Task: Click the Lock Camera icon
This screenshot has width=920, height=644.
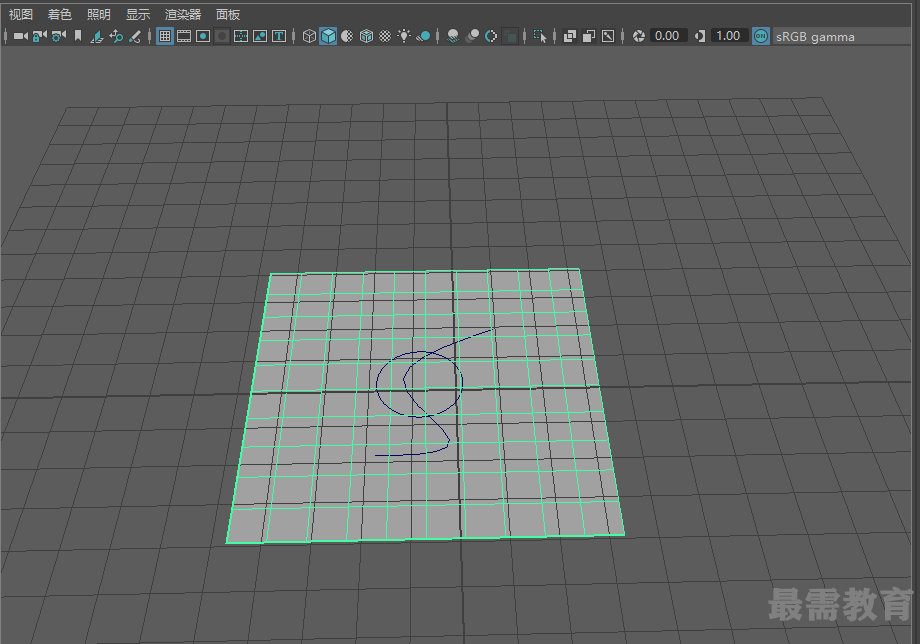Action: click(39, 36)
